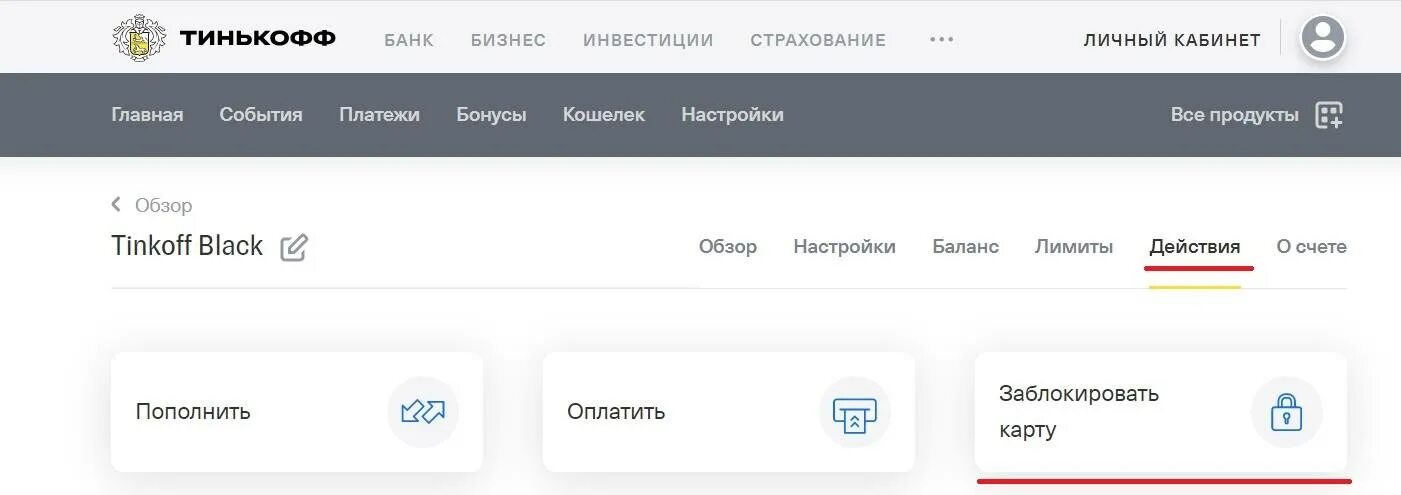
Task: Click the payment terminal icon
Action: tap(855, 412)
